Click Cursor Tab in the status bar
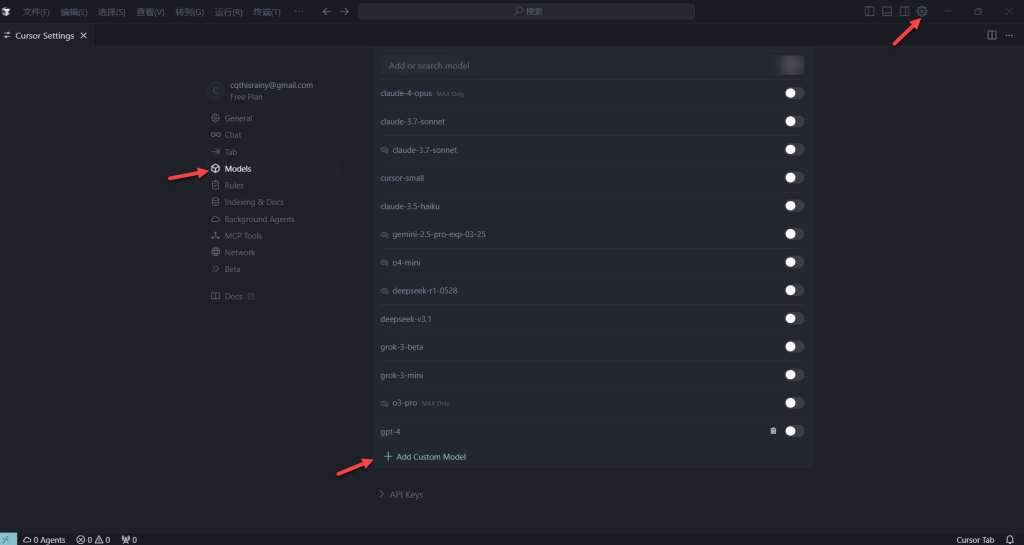 click(975, 540)
